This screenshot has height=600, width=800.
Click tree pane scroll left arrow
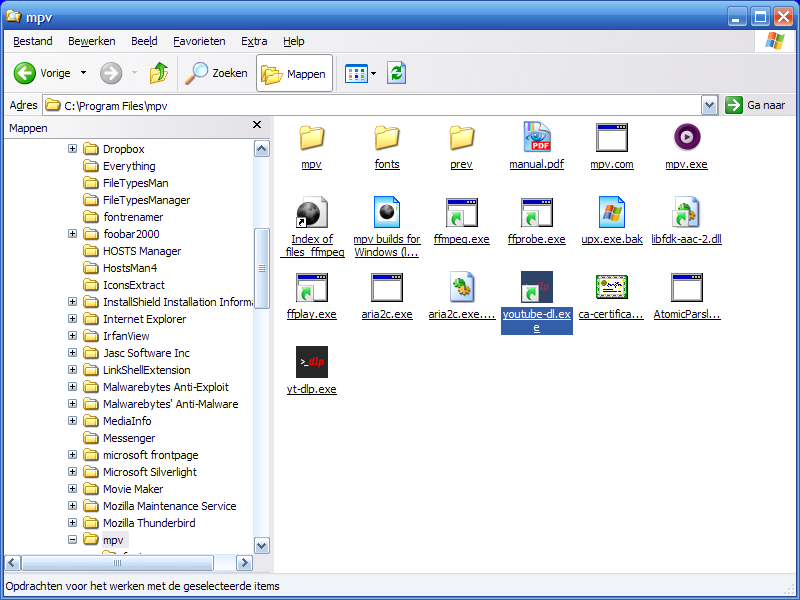click(13, 563)
